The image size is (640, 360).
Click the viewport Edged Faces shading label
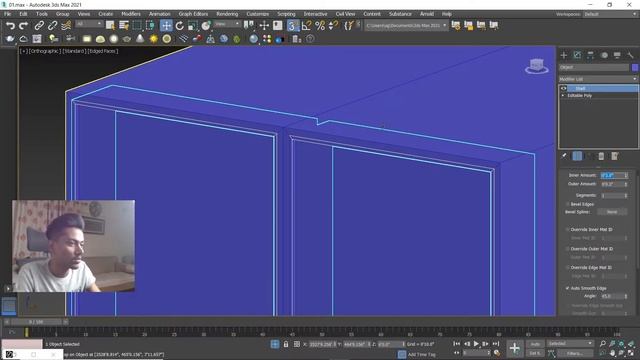click(x=103, y=51)
